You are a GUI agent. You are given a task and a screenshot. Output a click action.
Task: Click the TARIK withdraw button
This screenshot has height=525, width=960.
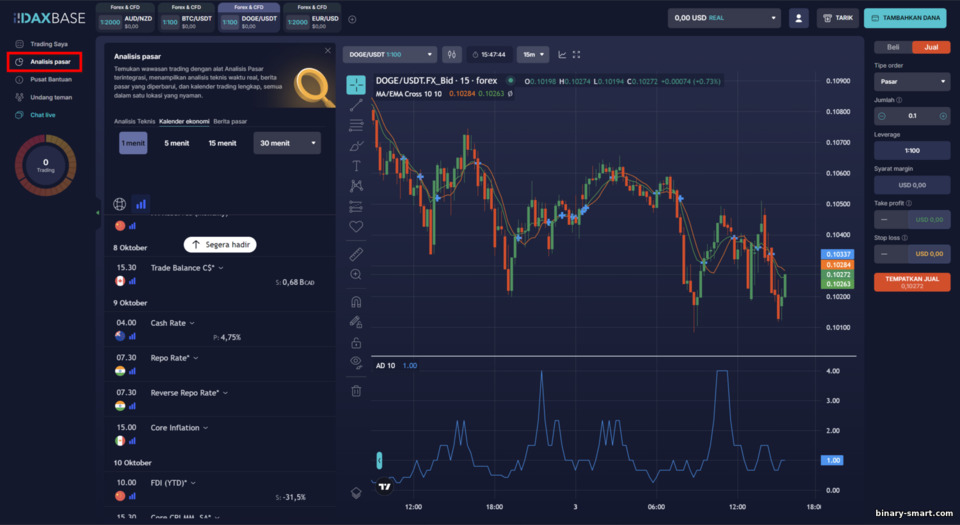click(837, 18)
